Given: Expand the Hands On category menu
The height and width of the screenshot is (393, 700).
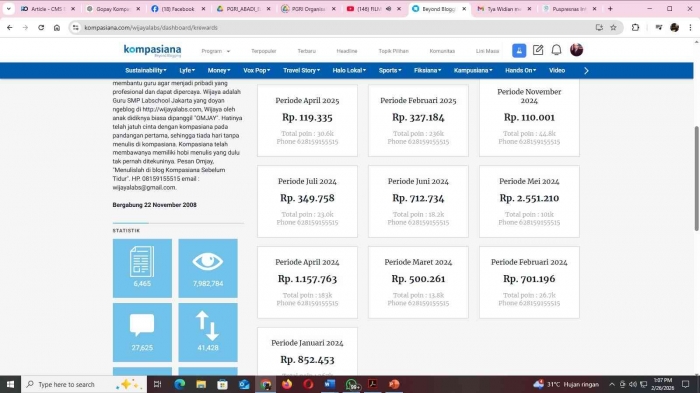Looking at the screenshot, I should (521, 71).
